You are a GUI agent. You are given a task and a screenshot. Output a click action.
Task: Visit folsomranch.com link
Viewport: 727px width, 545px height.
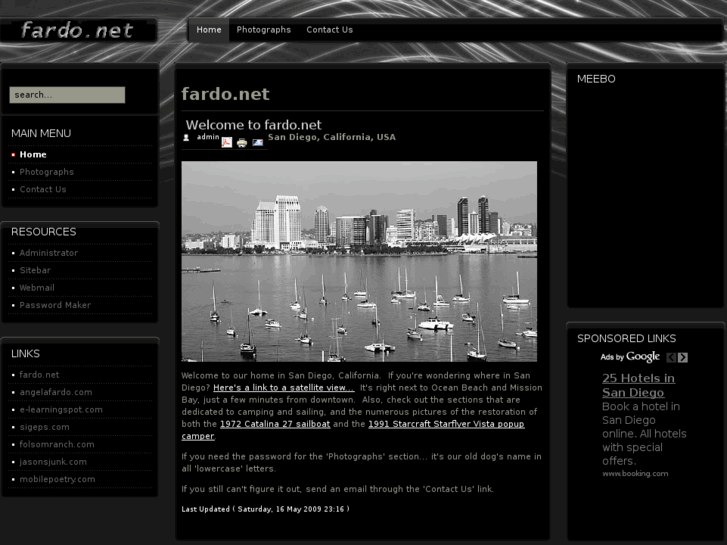pyautogui.click(x=57, y=444)
